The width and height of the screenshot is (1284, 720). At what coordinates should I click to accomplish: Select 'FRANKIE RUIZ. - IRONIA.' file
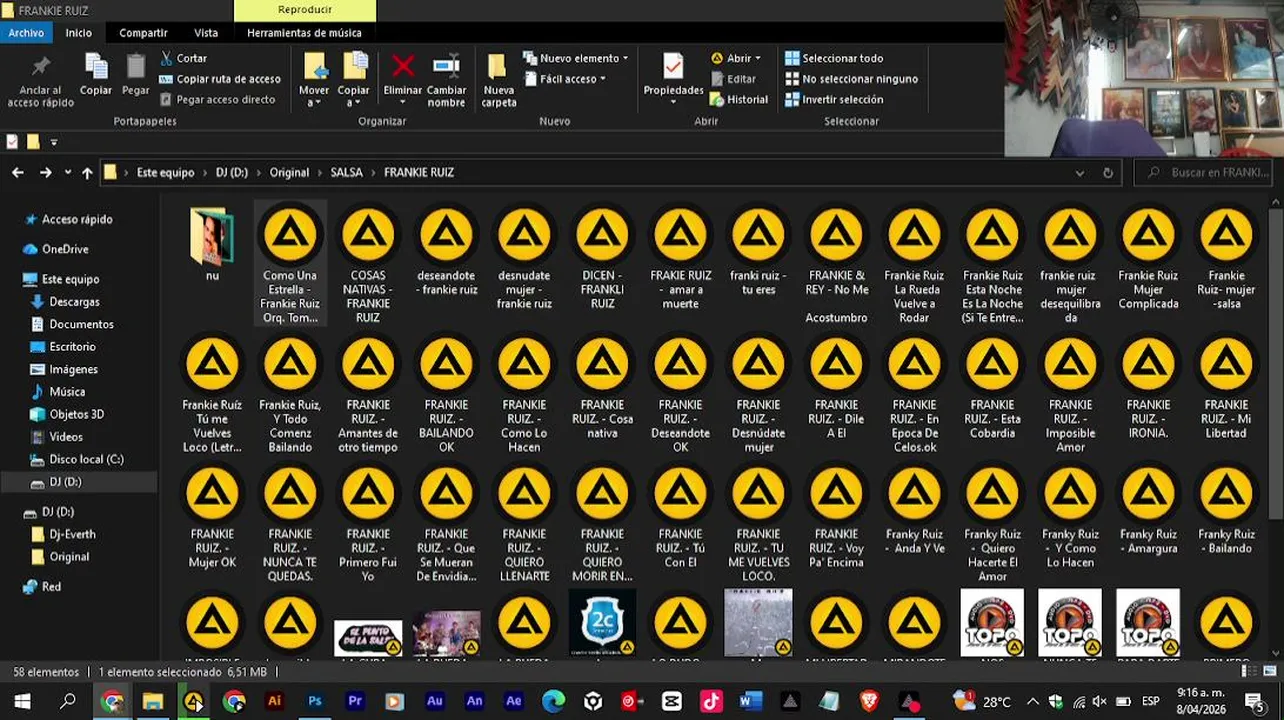(x=1148, y=388)
